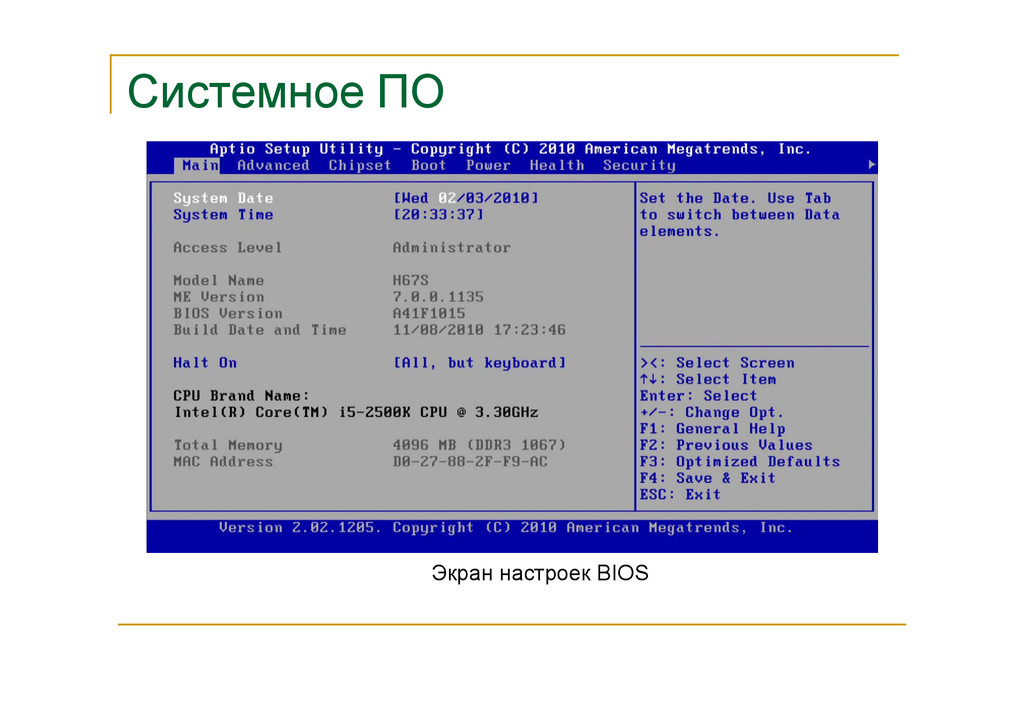
Task: Click the F1: General Help hint
Action: pos(712,429)
